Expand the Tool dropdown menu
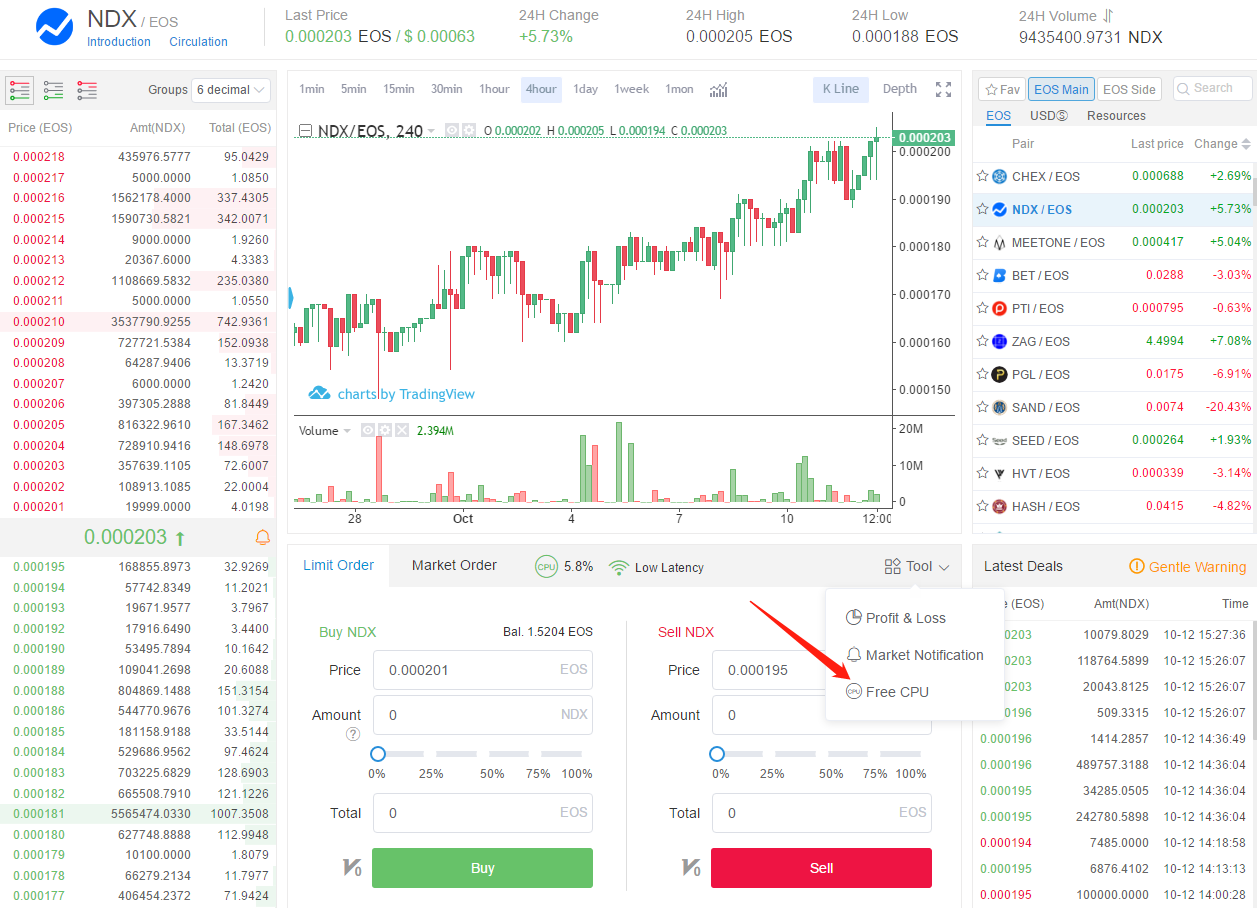Image resolution: width=1257 pixels, height=908 pixels. [917, 566]
